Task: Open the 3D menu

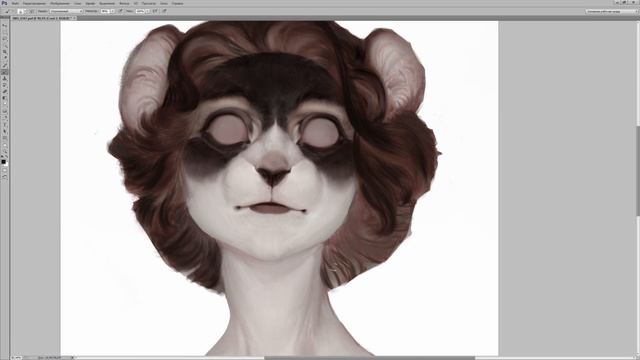Action: point(136,3)
